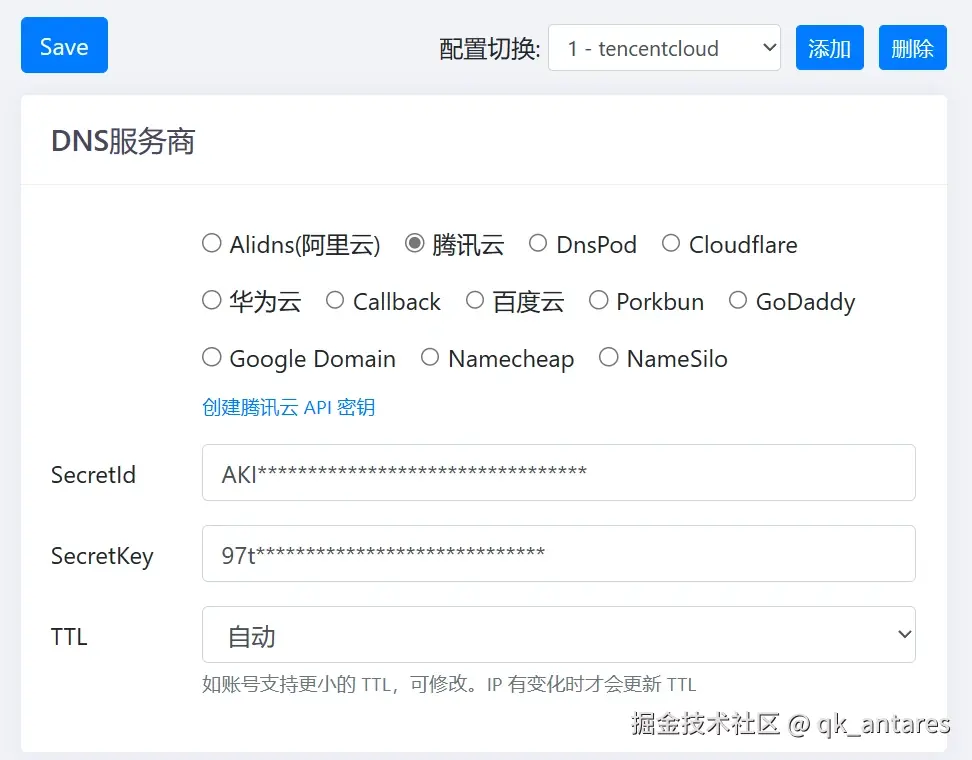Click the blue Save button

[64, 45]
